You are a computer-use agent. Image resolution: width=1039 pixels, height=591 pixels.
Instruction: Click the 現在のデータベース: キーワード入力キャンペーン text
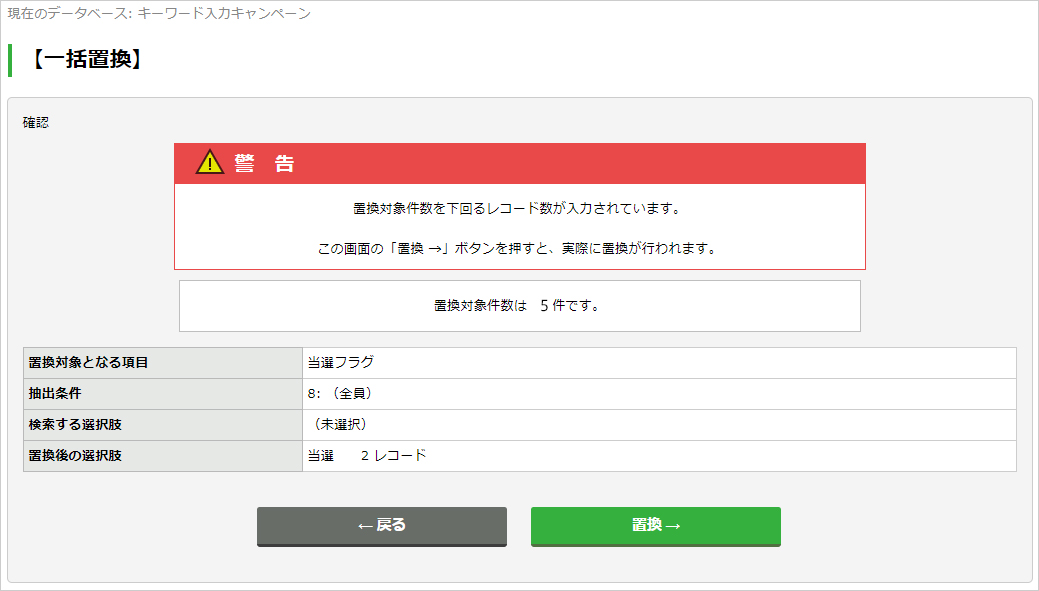tap(159, 13)
